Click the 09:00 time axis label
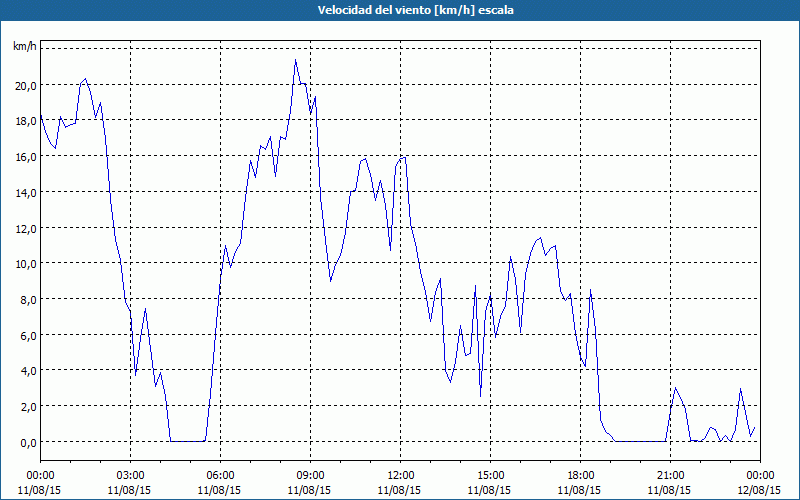This screenshot has height=500, width=800. click(x=310, y=476)
